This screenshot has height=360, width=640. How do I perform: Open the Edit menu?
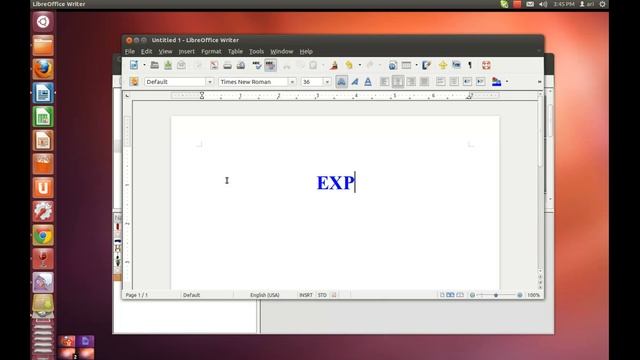(147, 51)
